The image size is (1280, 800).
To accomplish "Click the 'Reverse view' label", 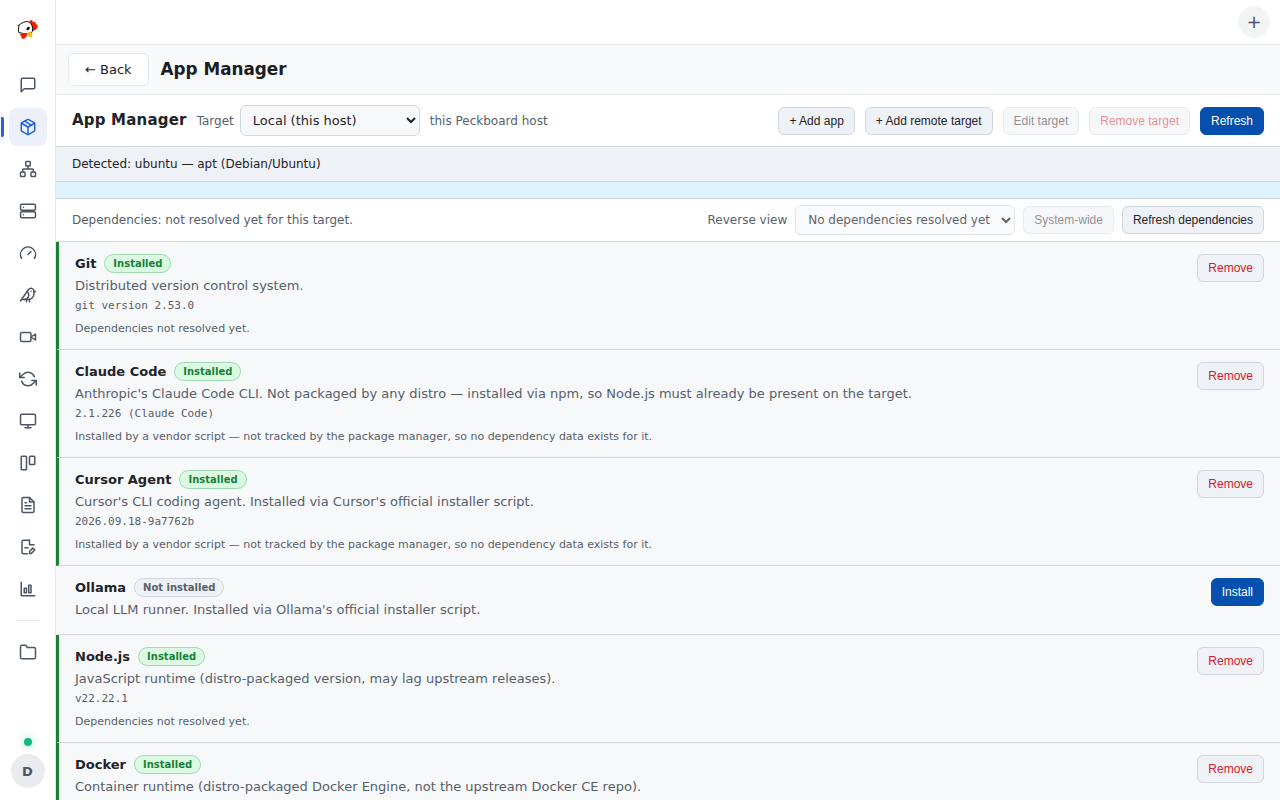I will click(747, 220).
